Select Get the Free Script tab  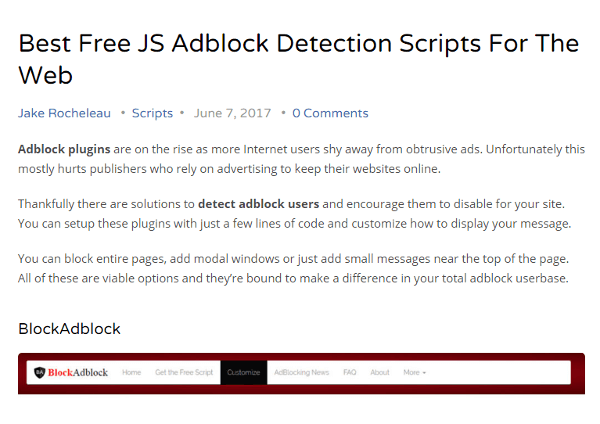click(184, 372)
